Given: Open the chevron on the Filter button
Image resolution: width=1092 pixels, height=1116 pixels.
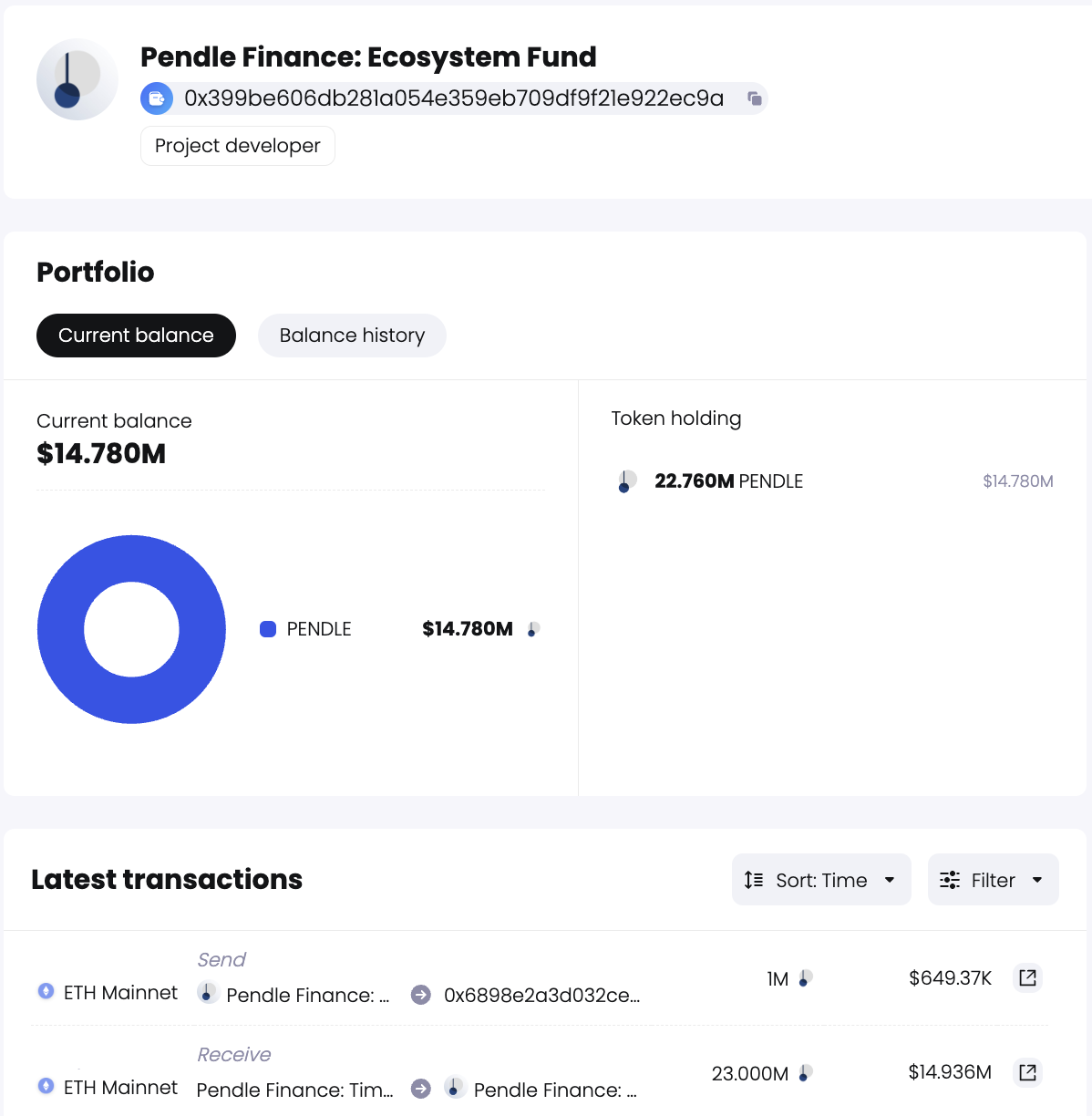Looking at the screenshot, I should point(1036,880).
